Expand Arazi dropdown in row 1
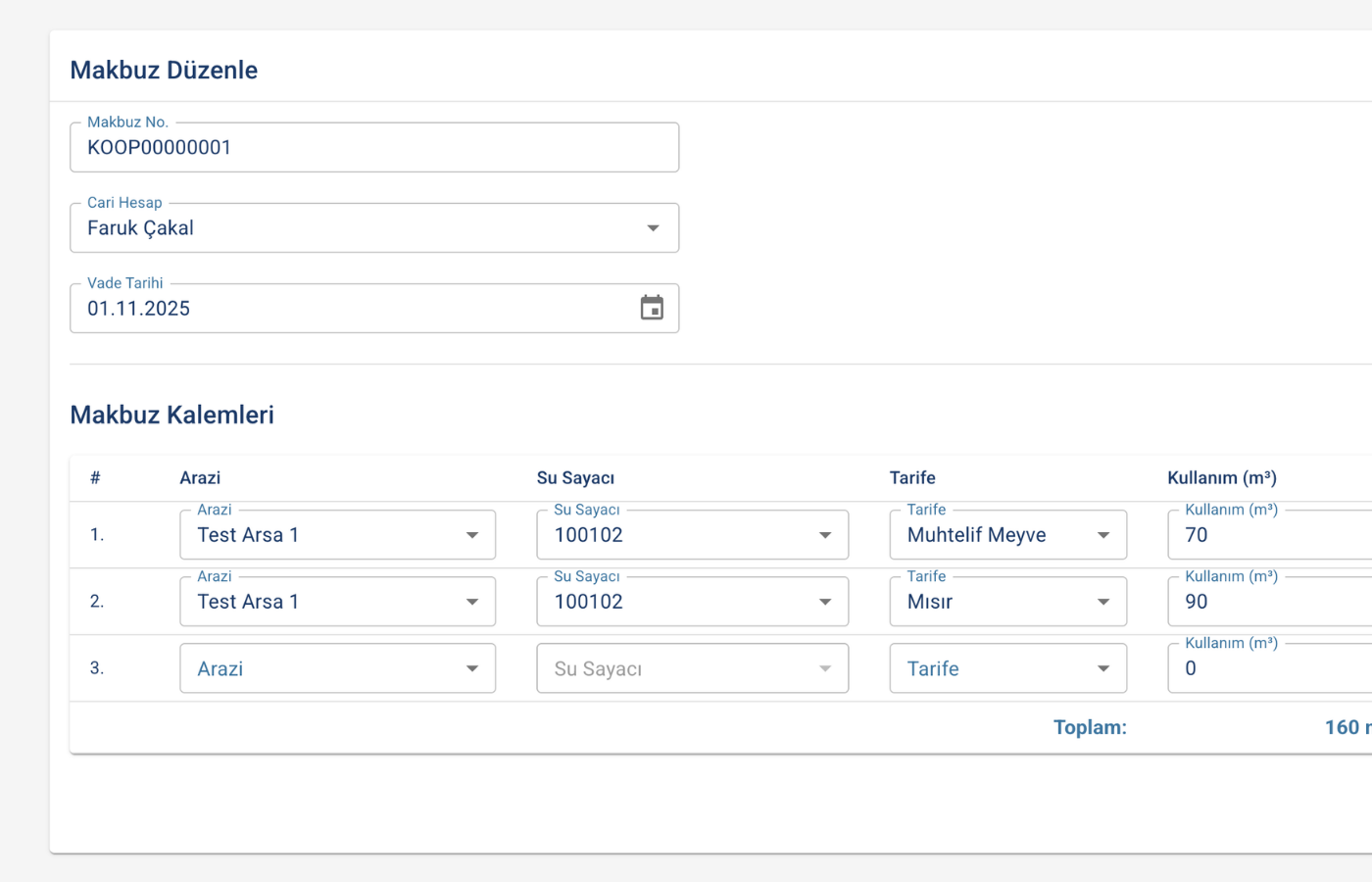 pyautogui.click(x=337, y=535)
